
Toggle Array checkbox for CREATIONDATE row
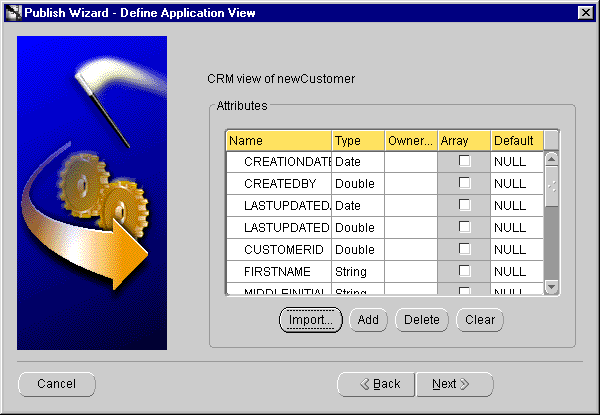[x=464, y=161]
